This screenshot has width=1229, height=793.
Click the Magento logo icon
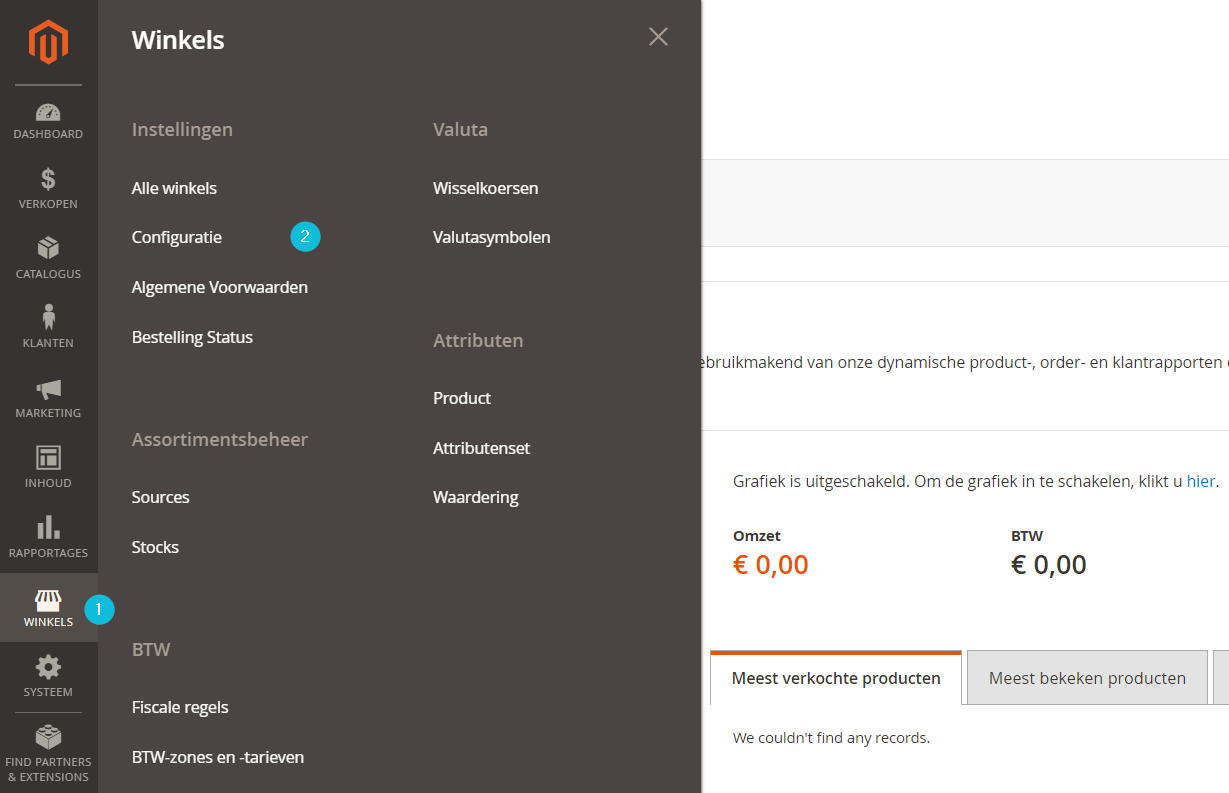click(48, 42)
